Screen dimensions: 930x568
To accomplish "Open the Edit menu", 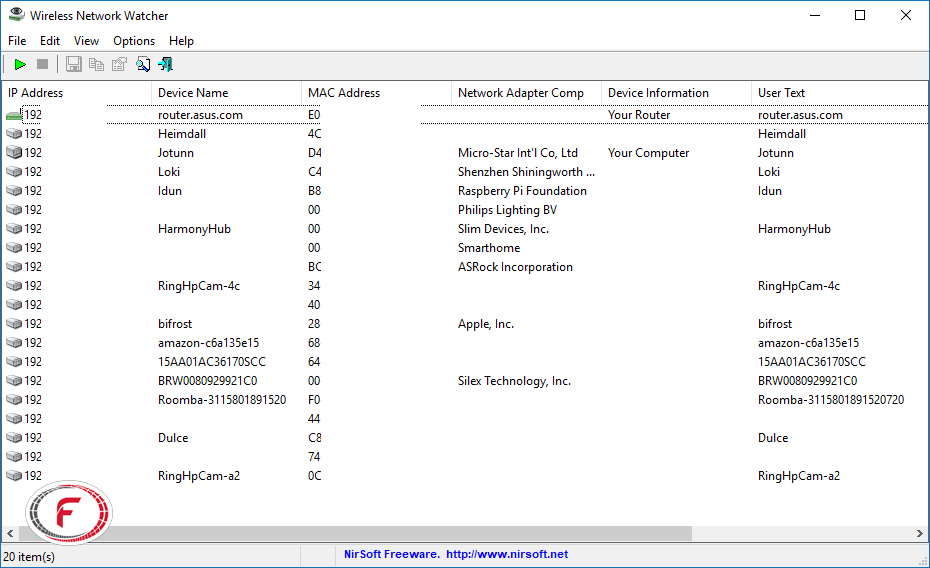I will (x=50, y=41).
